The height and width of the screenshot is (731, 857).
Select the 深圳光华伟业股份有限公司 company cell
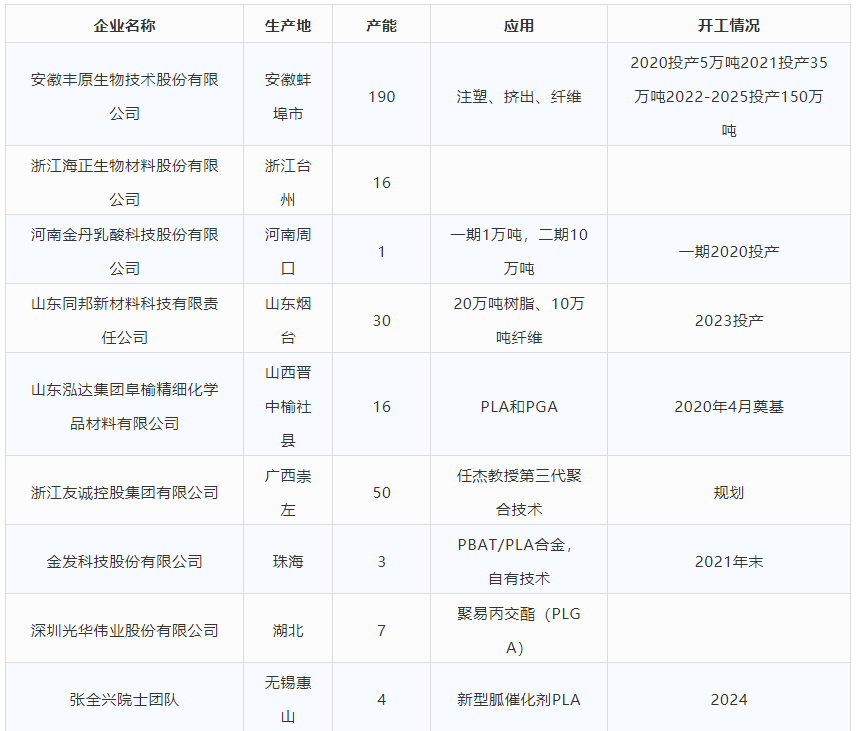125,630
